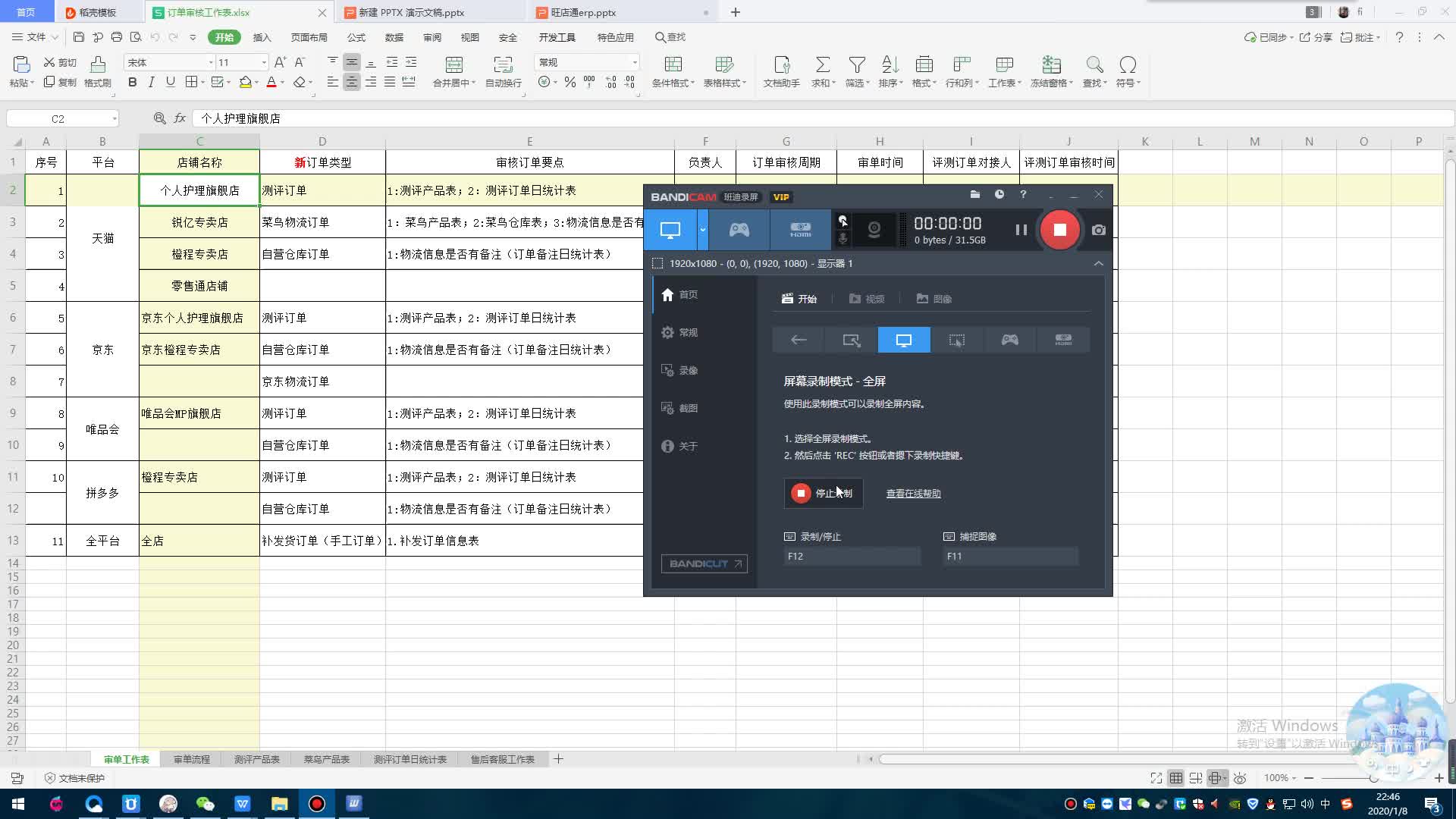
Task: Click the F12 record hotkey field
Action: (852, 556)
